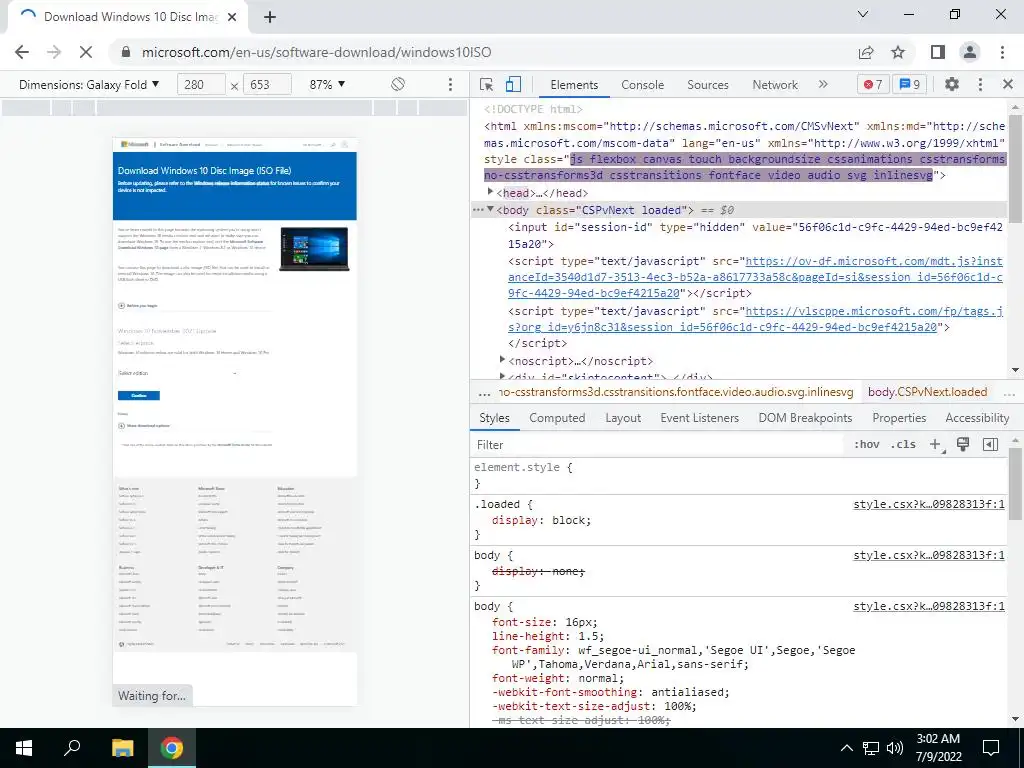Viewport: 1024px width, 768px height.
Task: Click the display: block value in .loaded
Action: click(x=571, y=520)
